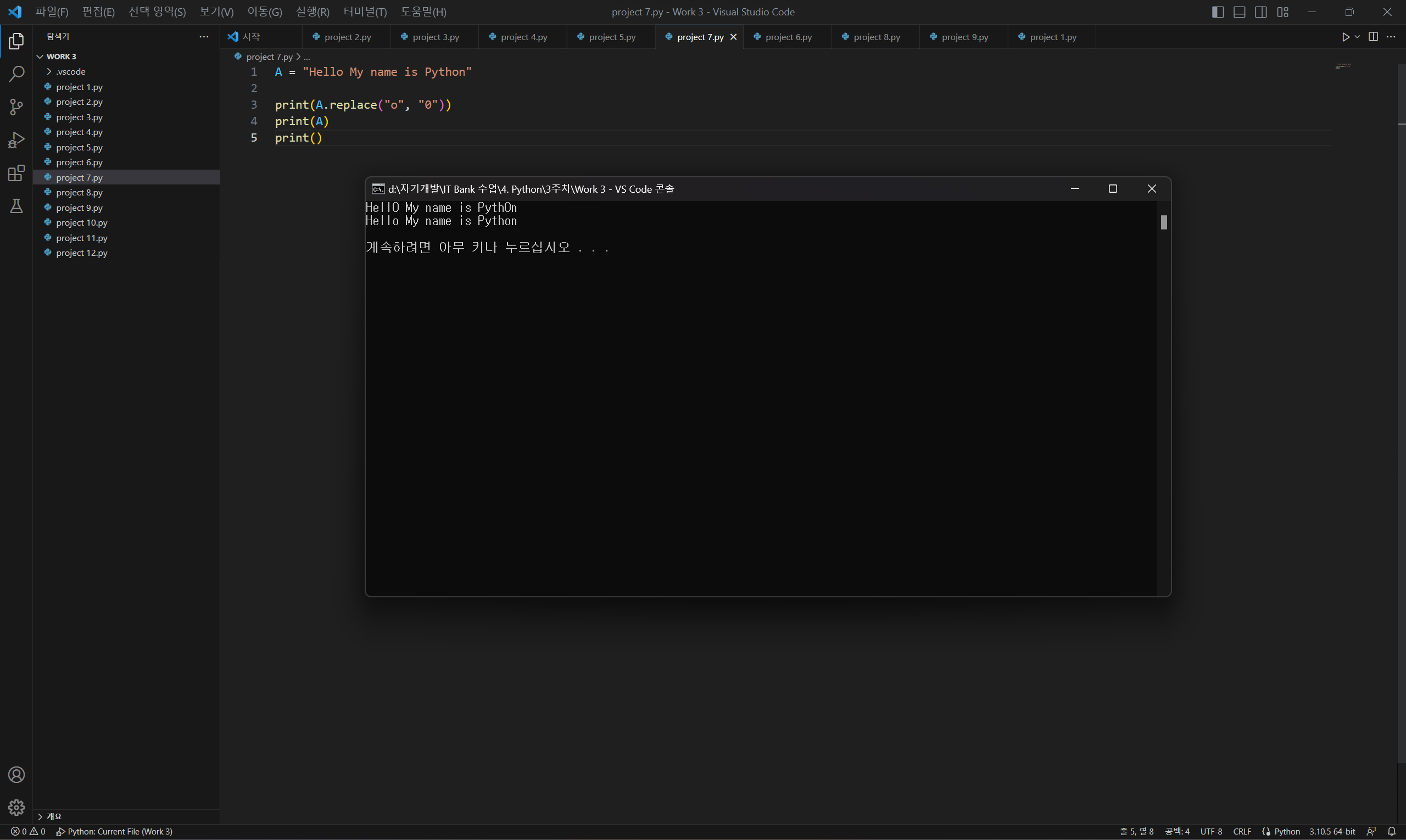
Task: Open the 터미널(T) menu
Action: click(x=365, y=12)
